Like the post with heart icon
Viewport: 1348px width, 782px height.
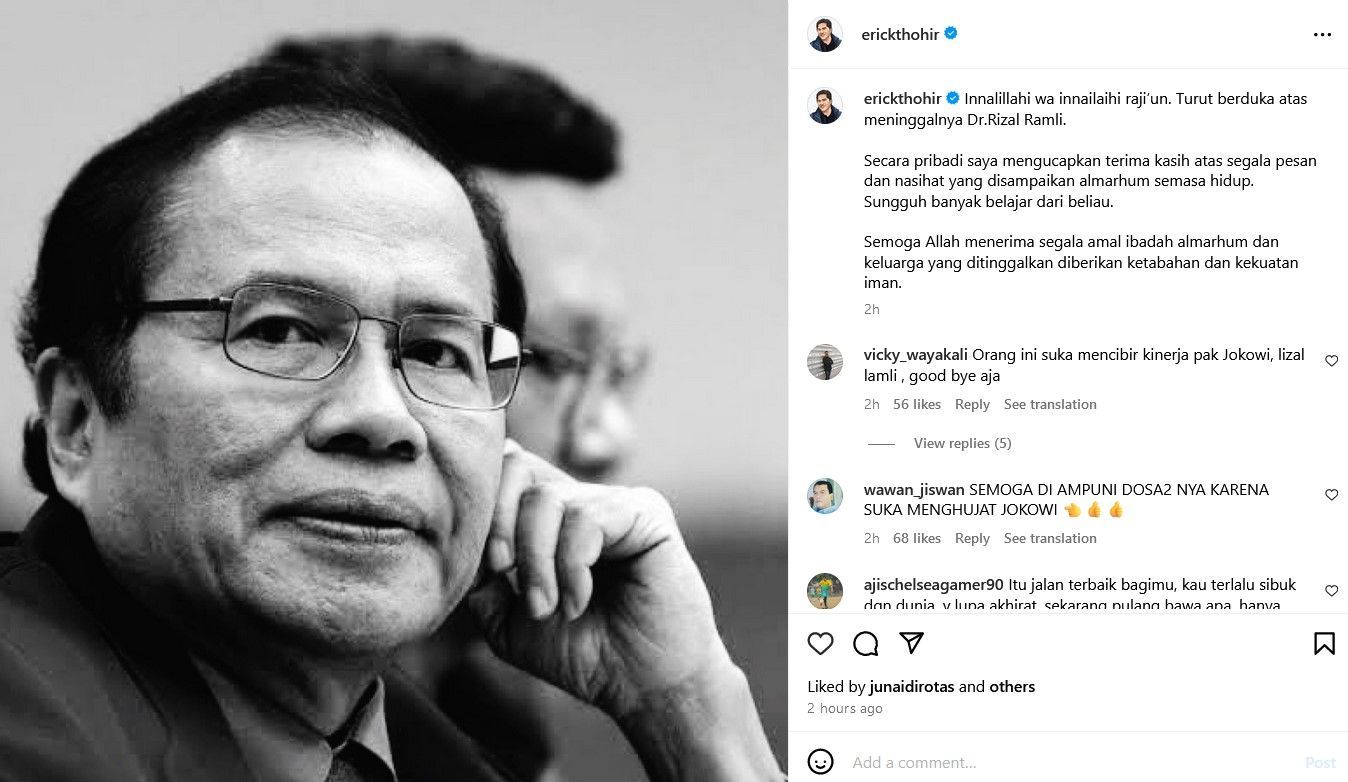820,644
